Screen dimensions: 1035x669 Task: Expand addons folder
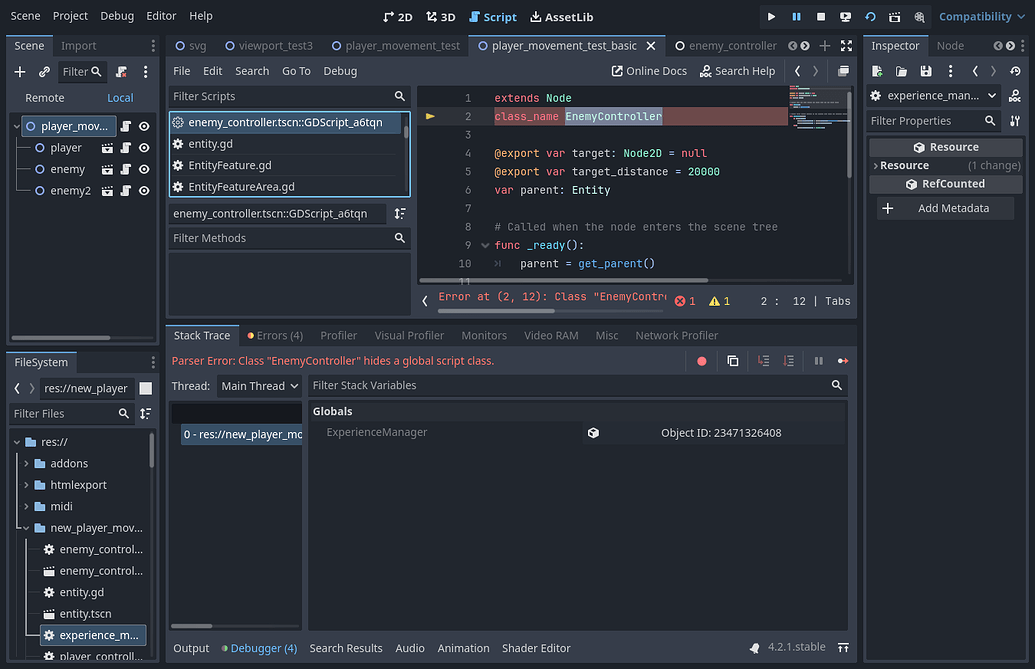click(26, 464)
